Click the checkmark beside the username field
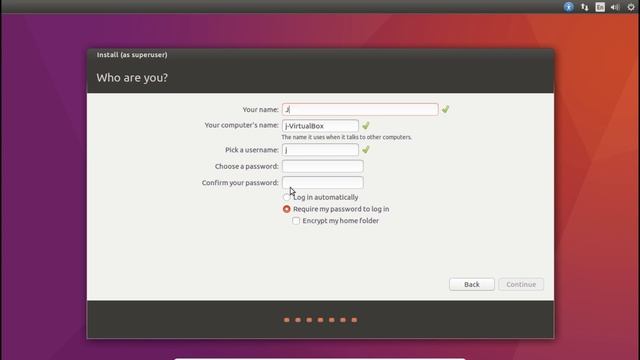Image resolution: width=640 pixels, height=360 pixels. [x=366, y=150]
